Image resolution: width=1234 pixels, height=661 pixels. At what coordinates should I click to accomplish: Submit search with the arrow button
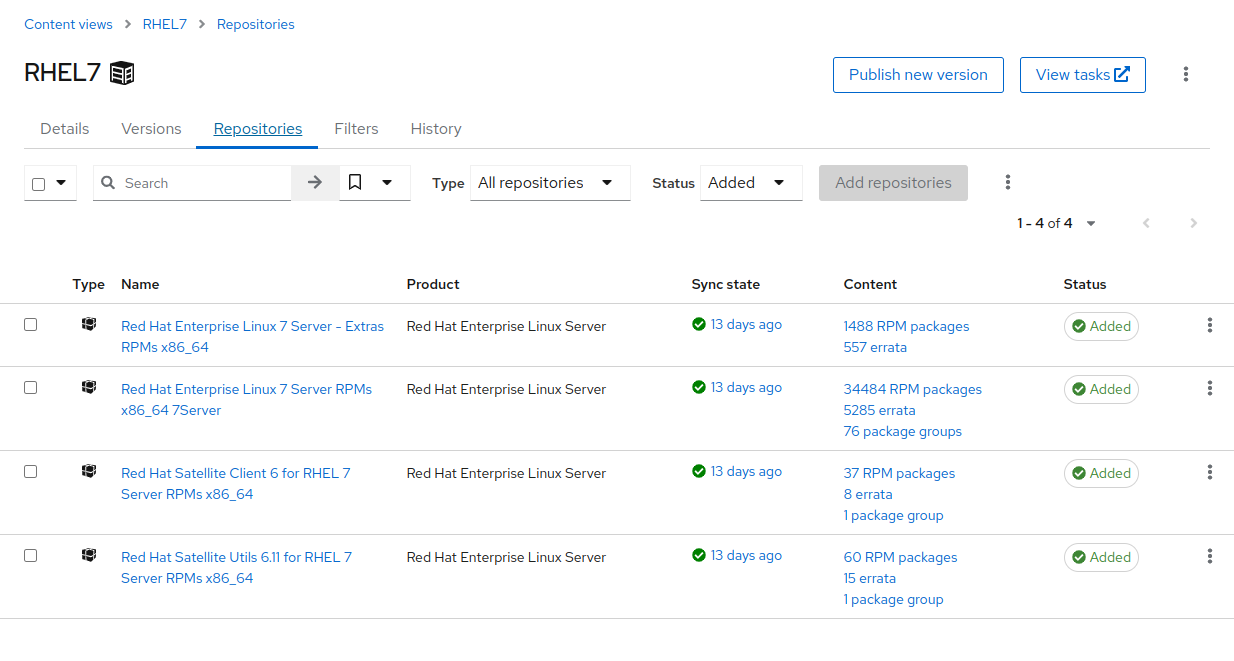(x=315, y=182)
